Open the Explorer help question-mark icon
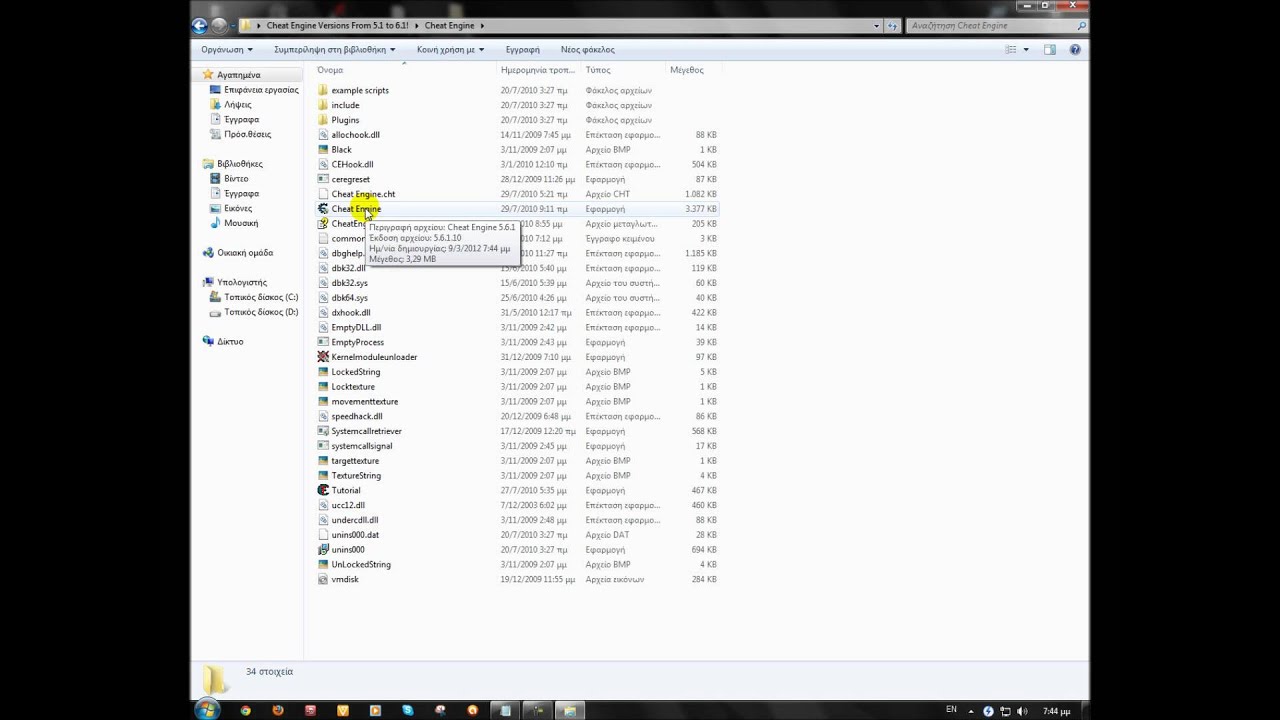The width and height of the screenshot is (1280, 720). click(1075, 49)
